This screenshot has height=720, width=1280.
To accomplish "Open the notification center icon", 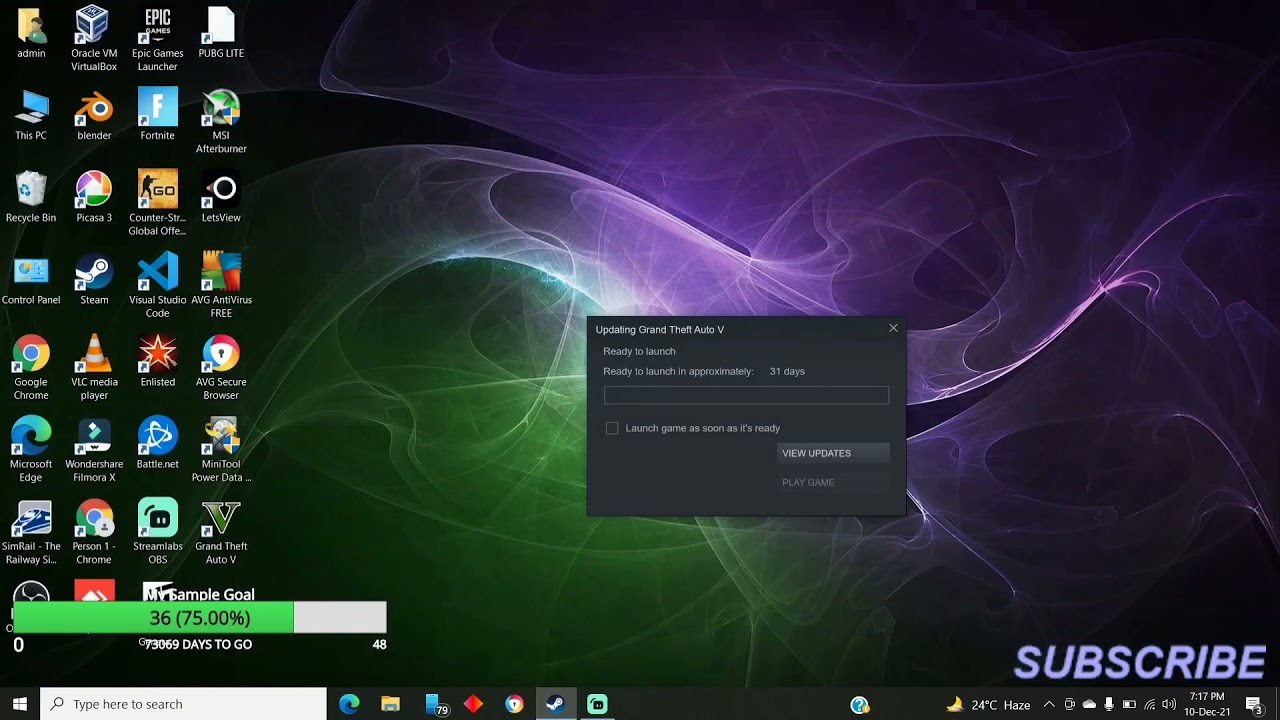I will (1255, 704).
